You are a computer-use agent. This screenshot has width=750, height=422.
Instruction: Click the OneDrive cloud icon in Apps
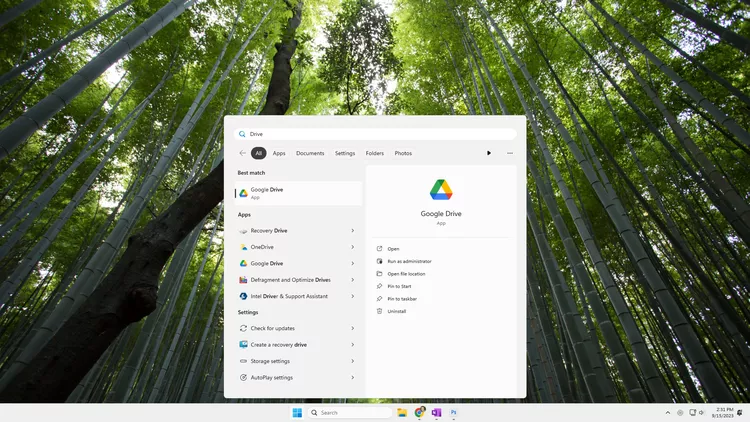pos(243,247)
